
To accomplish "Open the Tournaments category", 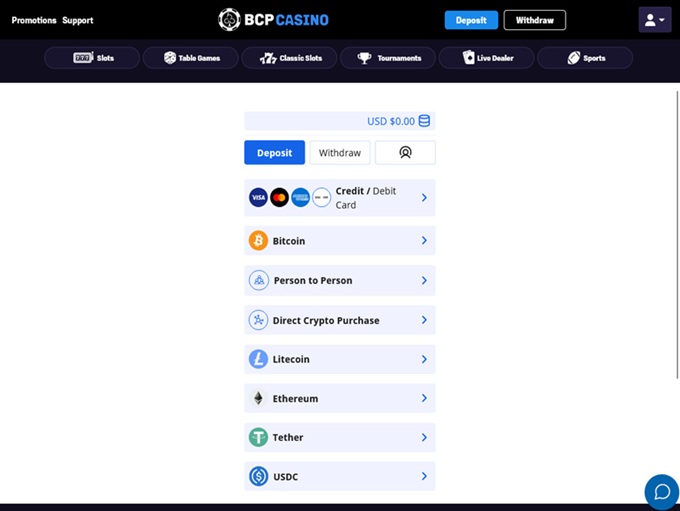I will (388, 58).
